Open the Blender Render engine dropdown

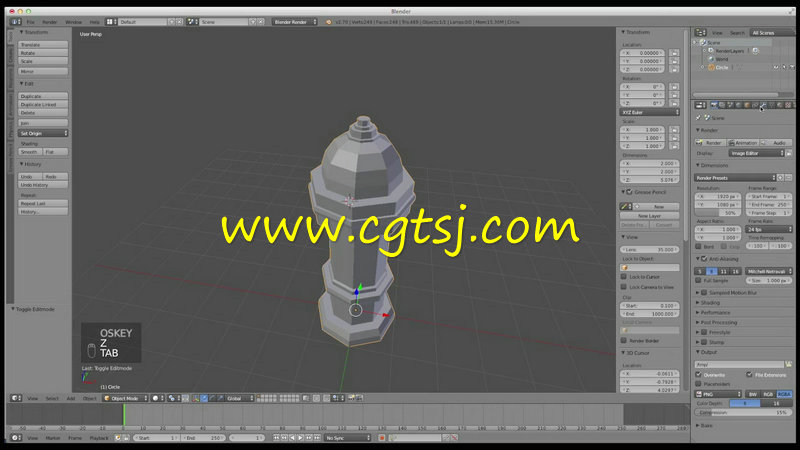pyautogui.click(x=294, y=22)
